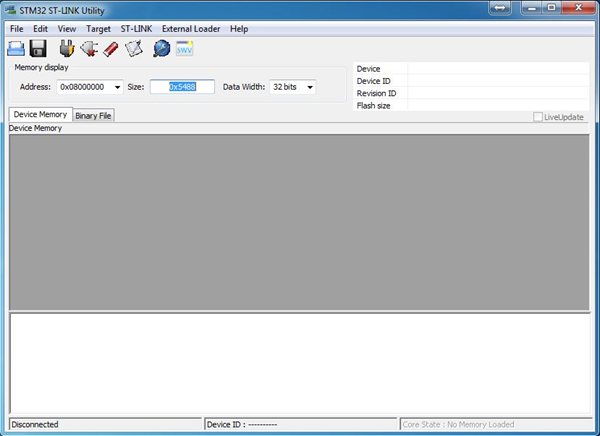The height and width of the screenshot is (436, 600).
Task: Click the Device label in info panel
Action: click(x=368, y=69)
